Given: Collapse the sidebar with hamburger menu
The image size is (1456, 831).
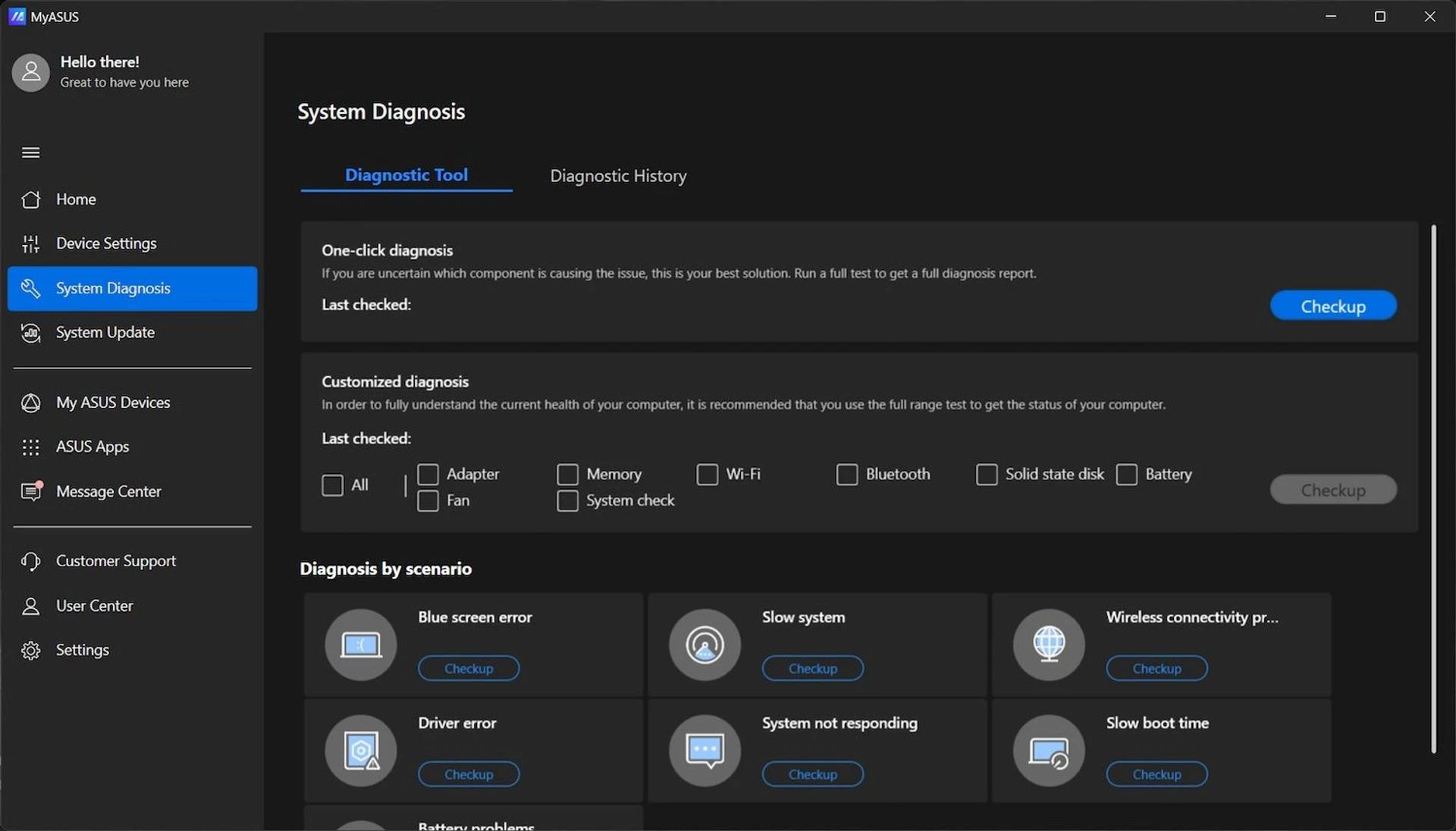Looking at the screenshot, I should point(31,152).
